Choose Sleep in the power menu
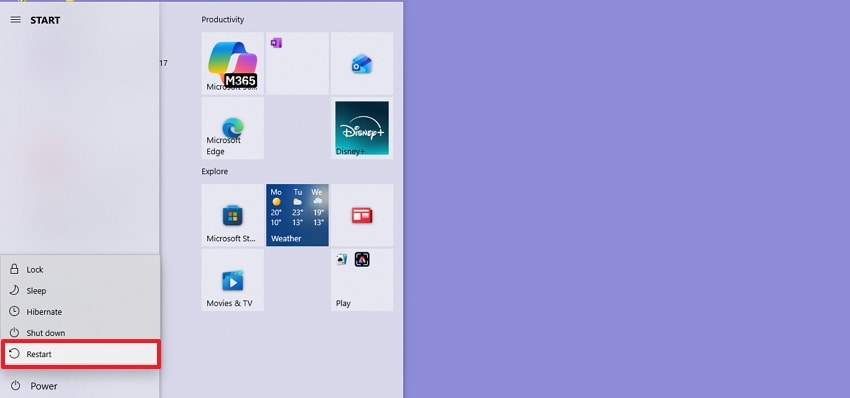 [80, 291]
